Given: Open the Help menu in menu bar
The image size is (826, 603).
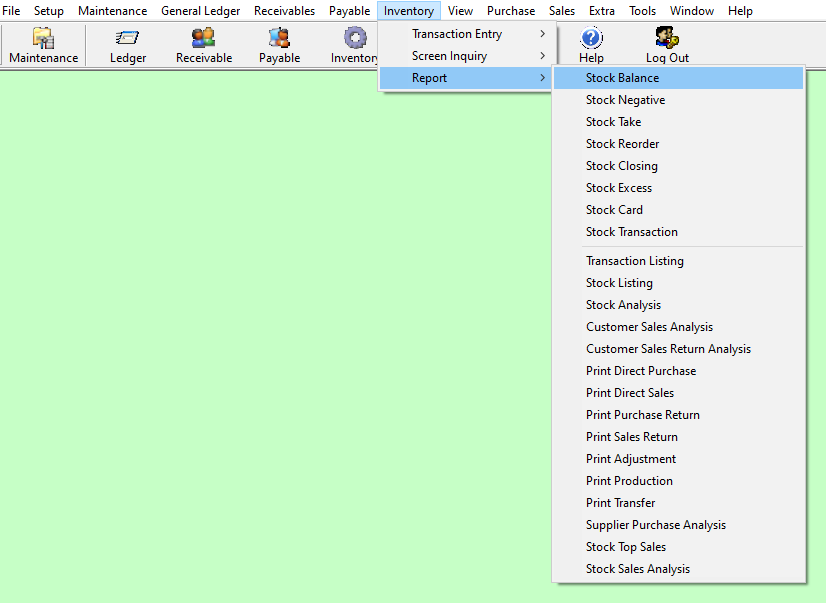Looking at the screenshot, I should point(740,11).
